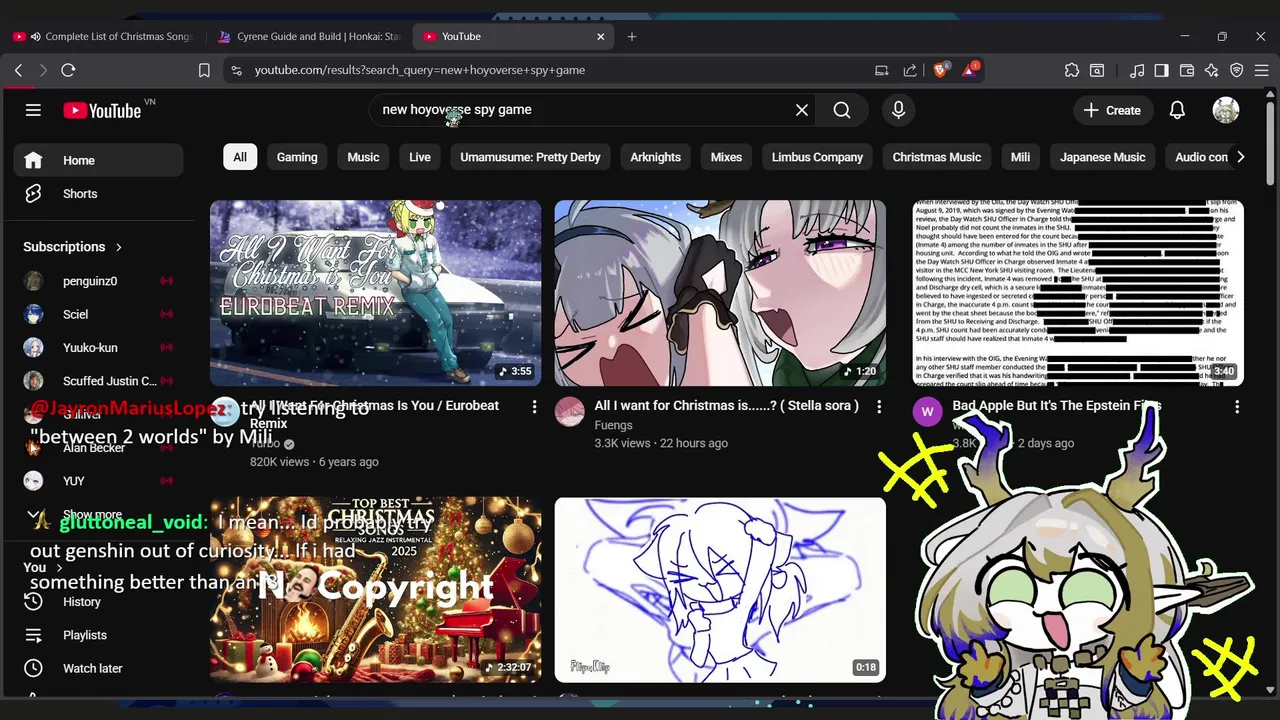This screenshot has height=720, width=1280.
Task: Open the Brave Wallet icon
Action: (1187, 70)
